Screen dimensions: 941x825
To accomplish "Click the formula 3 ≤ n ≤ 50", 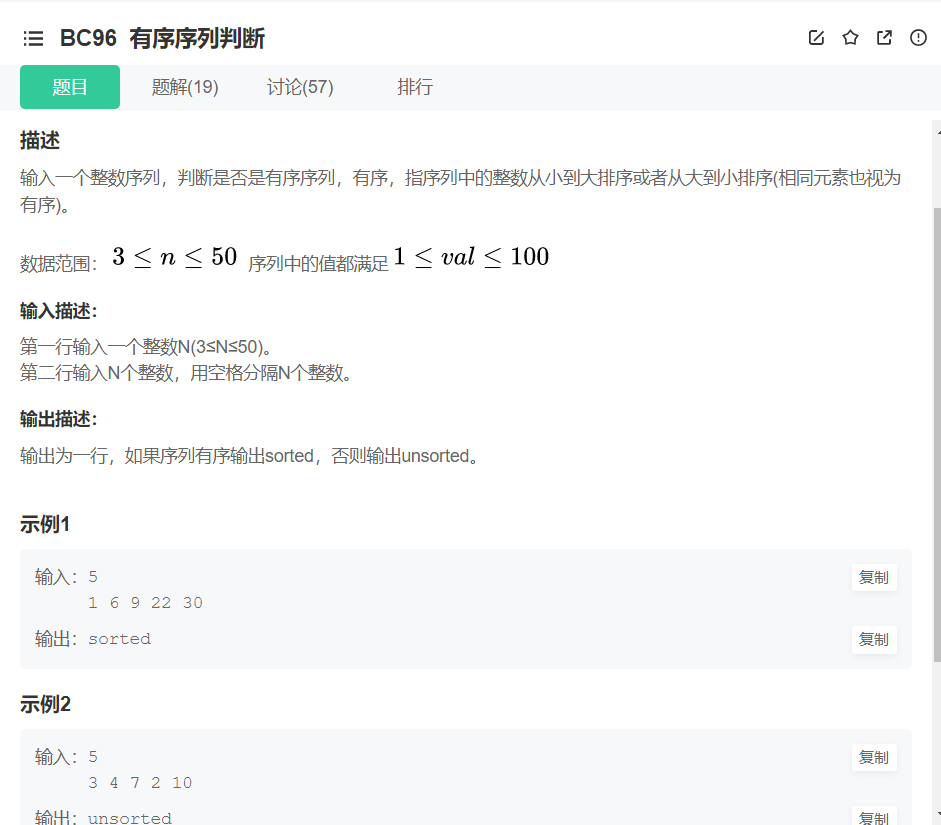I will tap(172, 255).
